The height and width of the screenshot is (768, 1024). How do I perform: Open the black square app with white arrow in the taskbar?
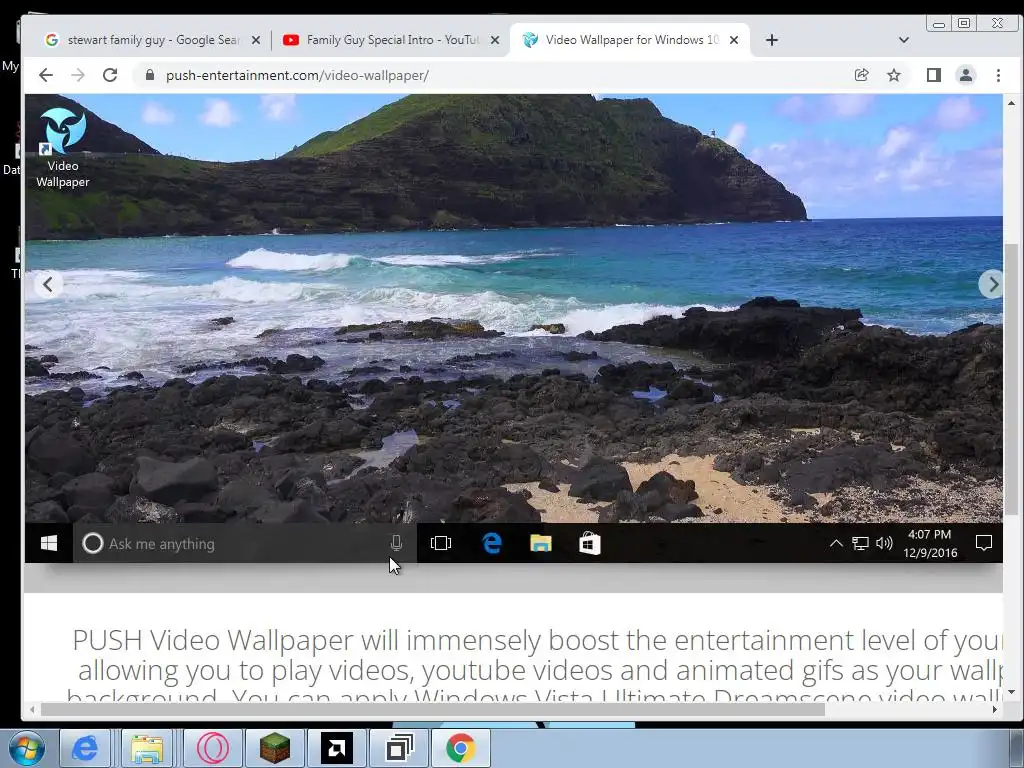(337, 748)
